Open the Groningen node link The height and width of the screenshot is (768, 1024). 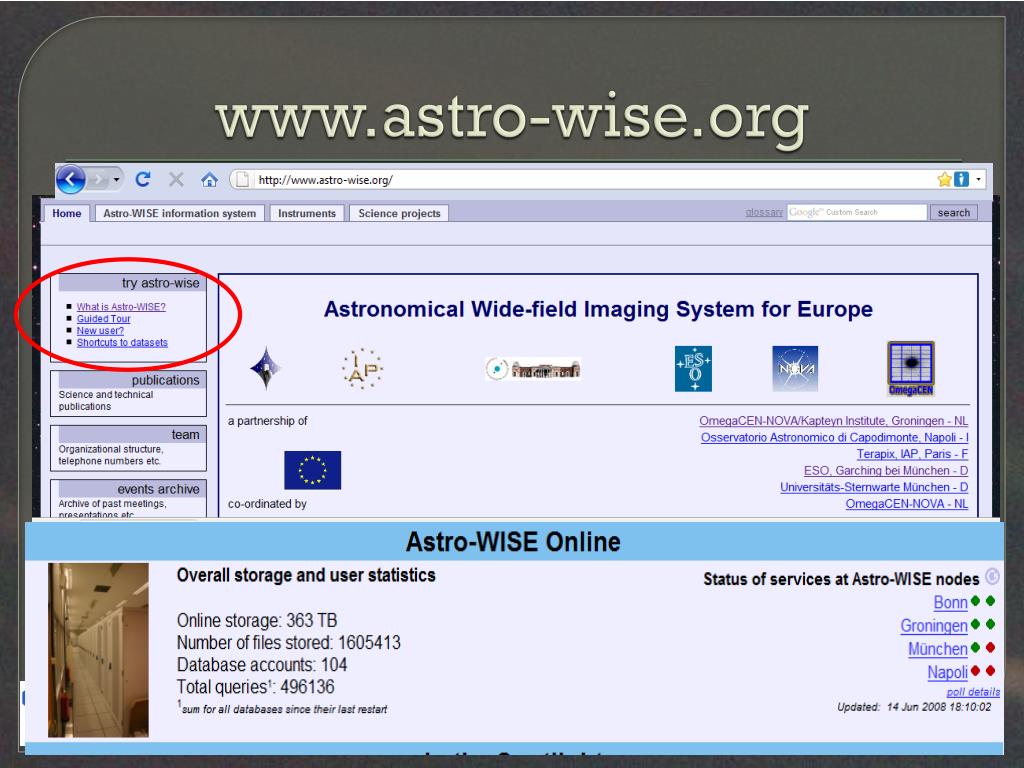click(934, 626)
